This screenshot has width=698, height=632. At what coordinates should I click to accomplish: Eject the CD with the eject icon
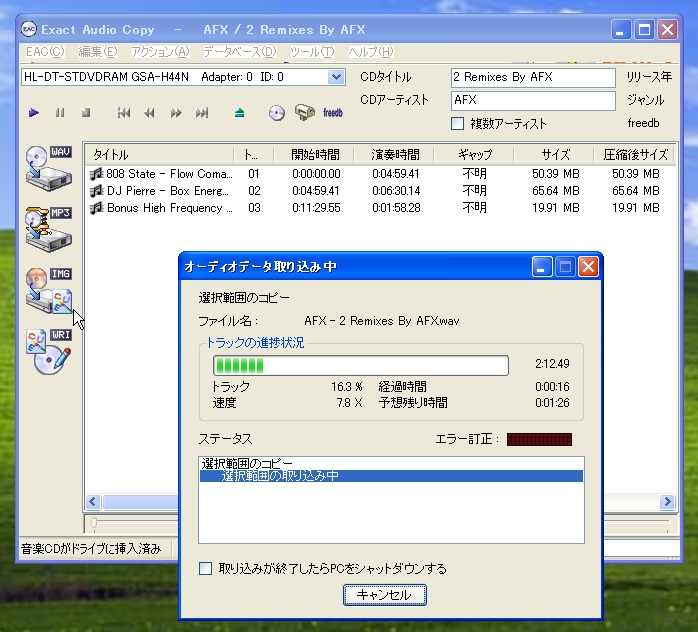(239, 113)
